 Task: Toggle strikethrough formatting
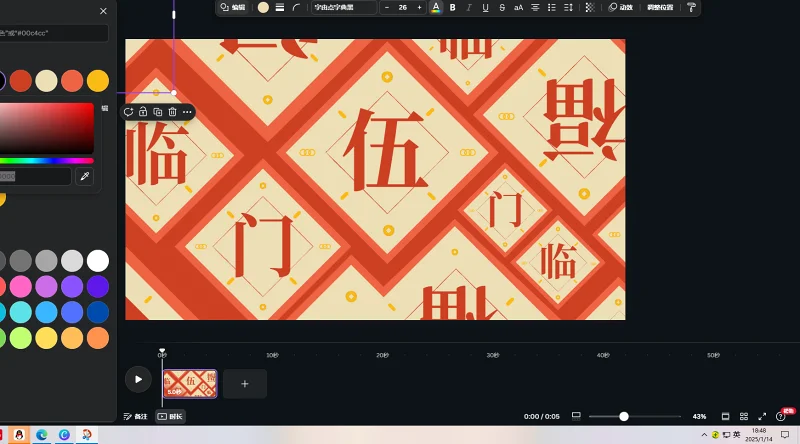point(502,7)
